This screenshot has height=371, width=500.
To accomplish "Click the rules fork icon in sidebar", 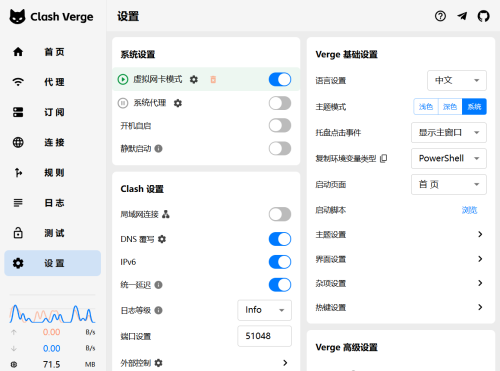I will (x=18, y=172).
